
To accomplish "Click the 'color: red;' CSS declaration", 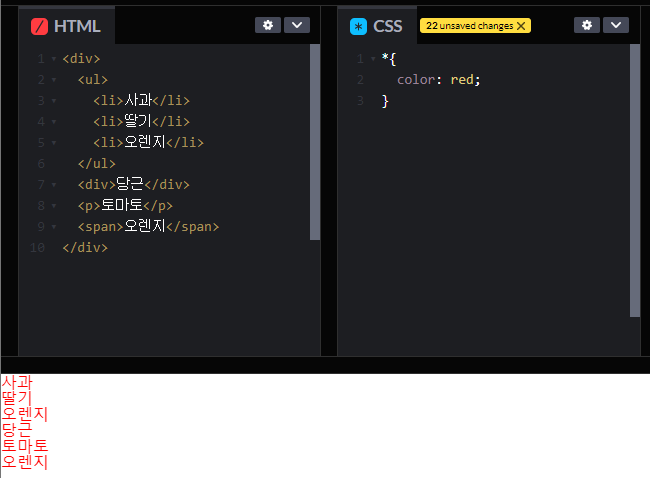I will pyautogui.click(x=439, y=80).
